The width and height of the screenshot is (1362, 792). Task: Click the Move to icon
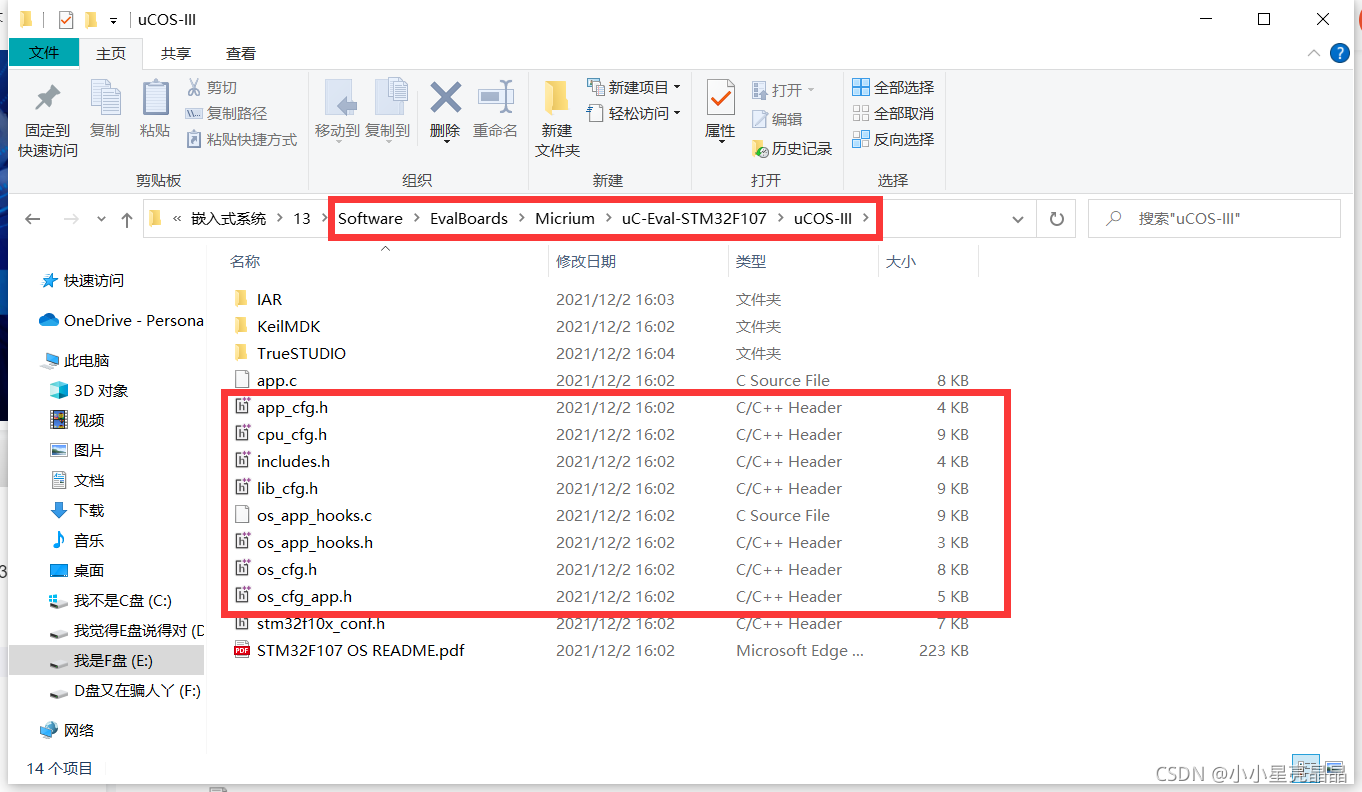click(340, 98)
